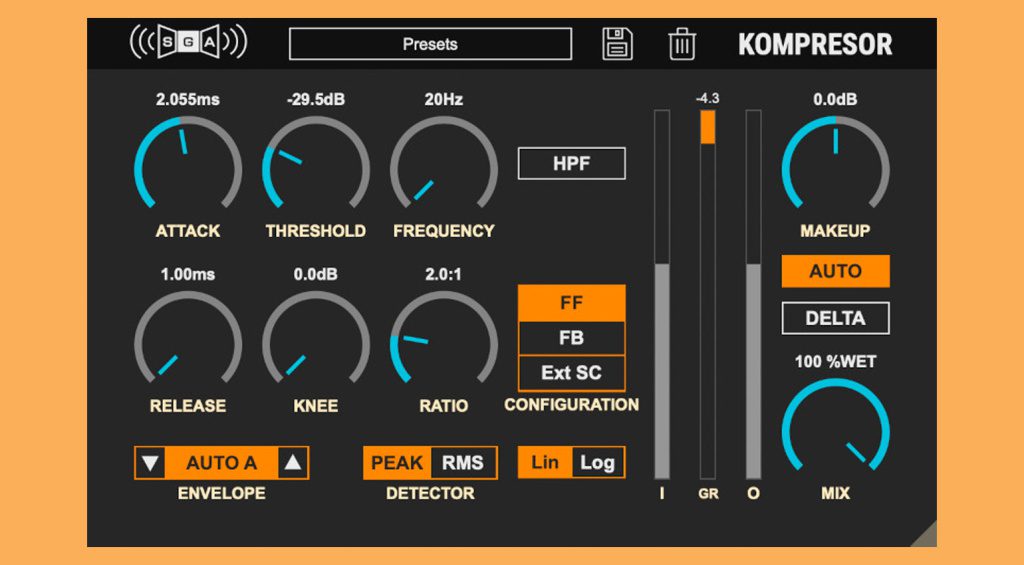Viewport: 1024px width, 565px height.
Task: Click the gain reduction GR meter
Action: pyautogui.click(x=708, y=295)
